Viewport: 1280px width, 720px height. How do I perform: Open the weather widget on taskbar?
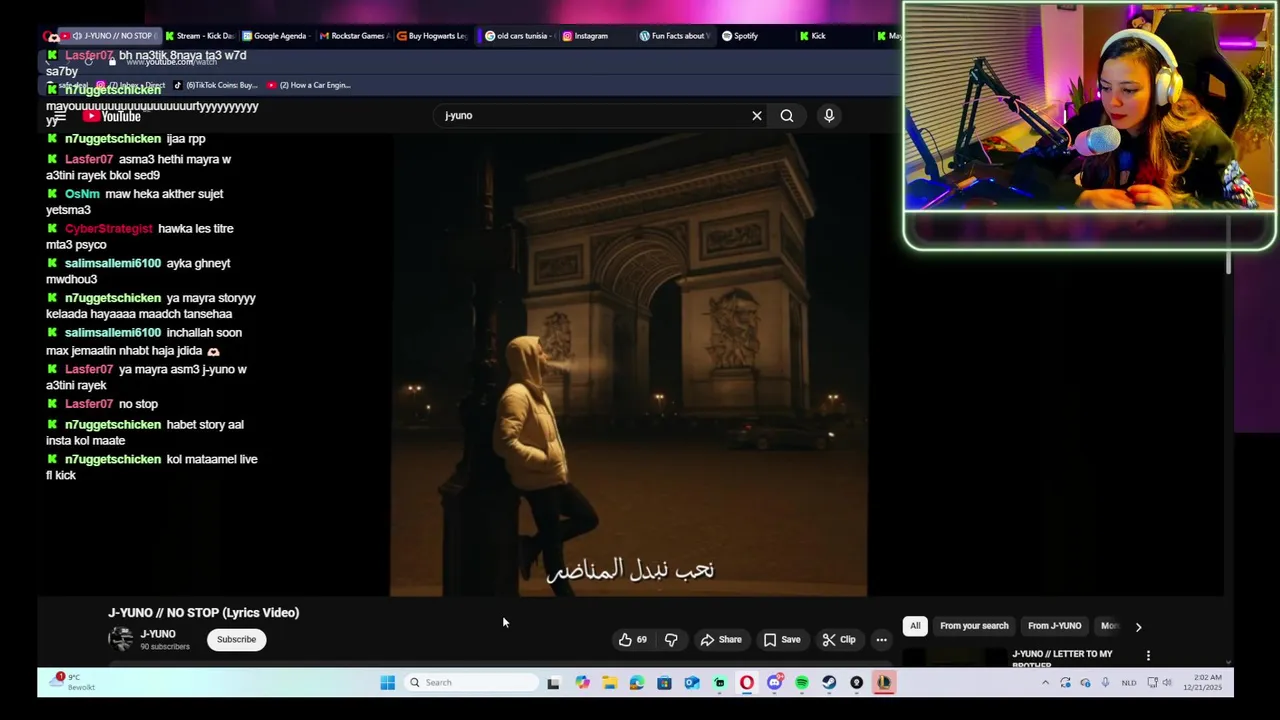72,682
